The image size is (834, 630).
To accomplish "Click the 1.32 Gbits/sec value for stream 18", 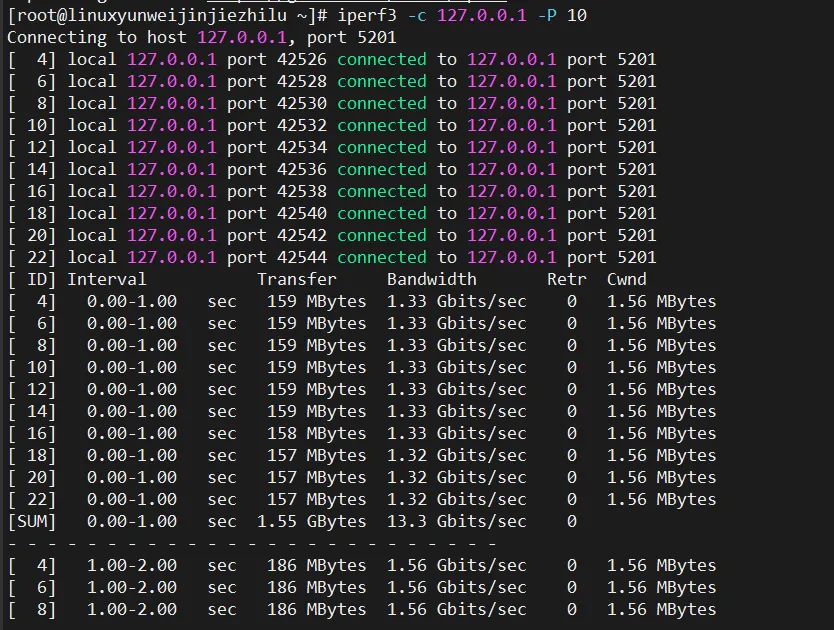I will click(456, 455).
